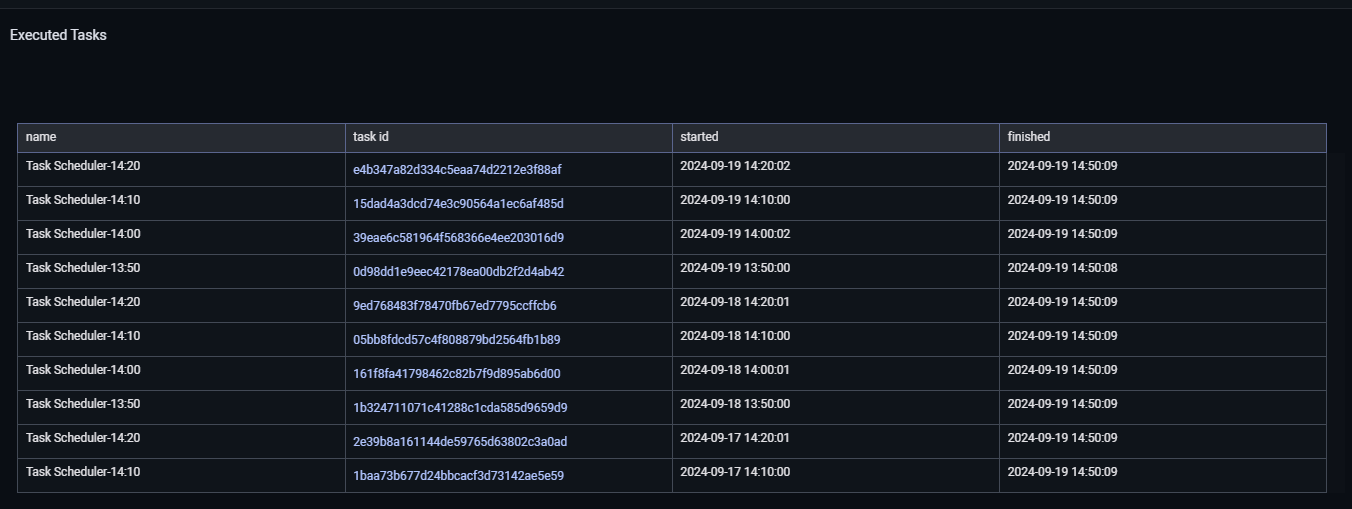Open task id link 15dad4a3dcd74e3c90564a1ec6af485d
This screenshot has width=1352, height=509.
pos(458,204)
